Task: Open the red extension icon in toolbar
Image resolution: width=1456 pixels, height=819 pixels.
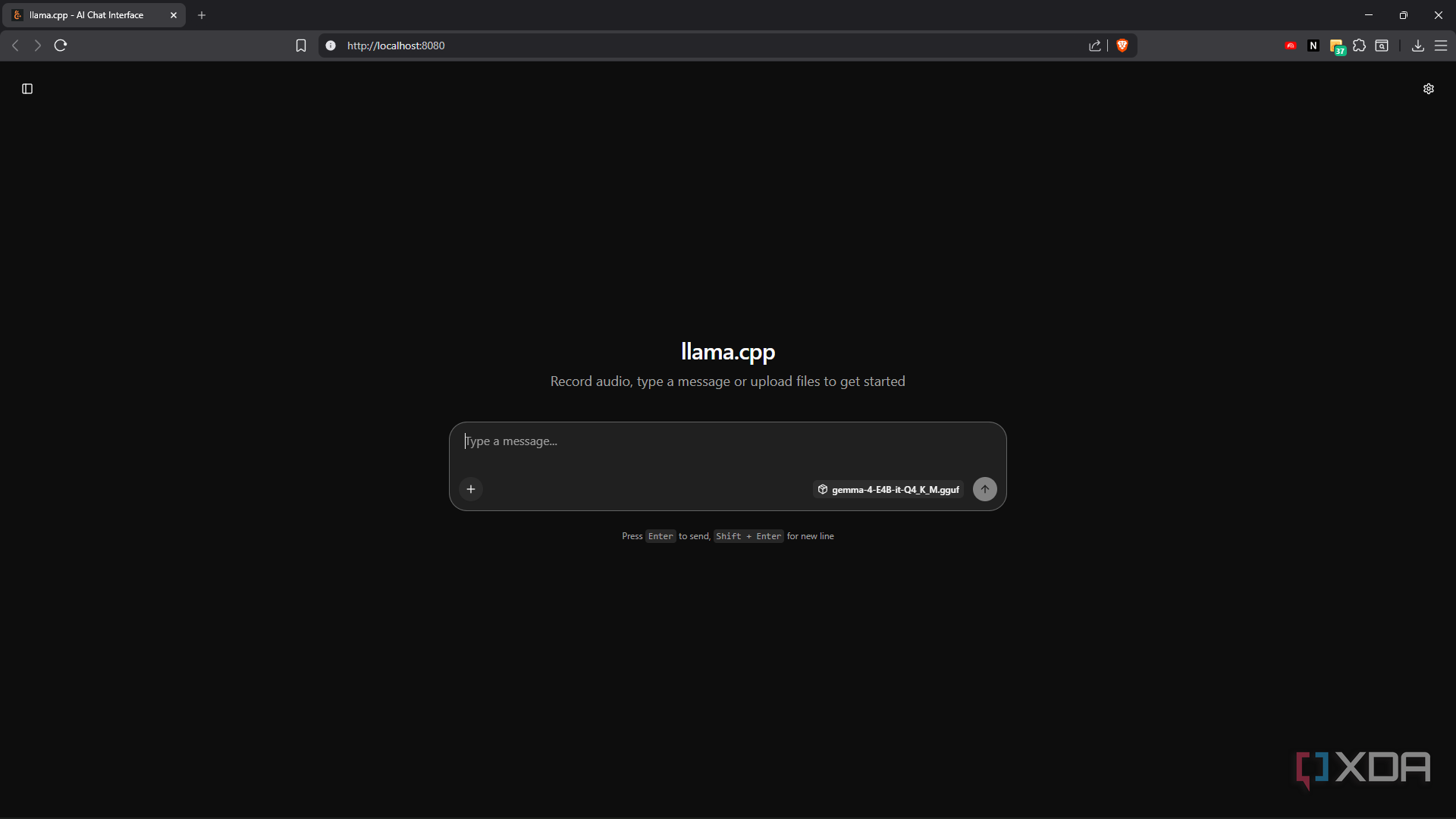Action: 1291,45
